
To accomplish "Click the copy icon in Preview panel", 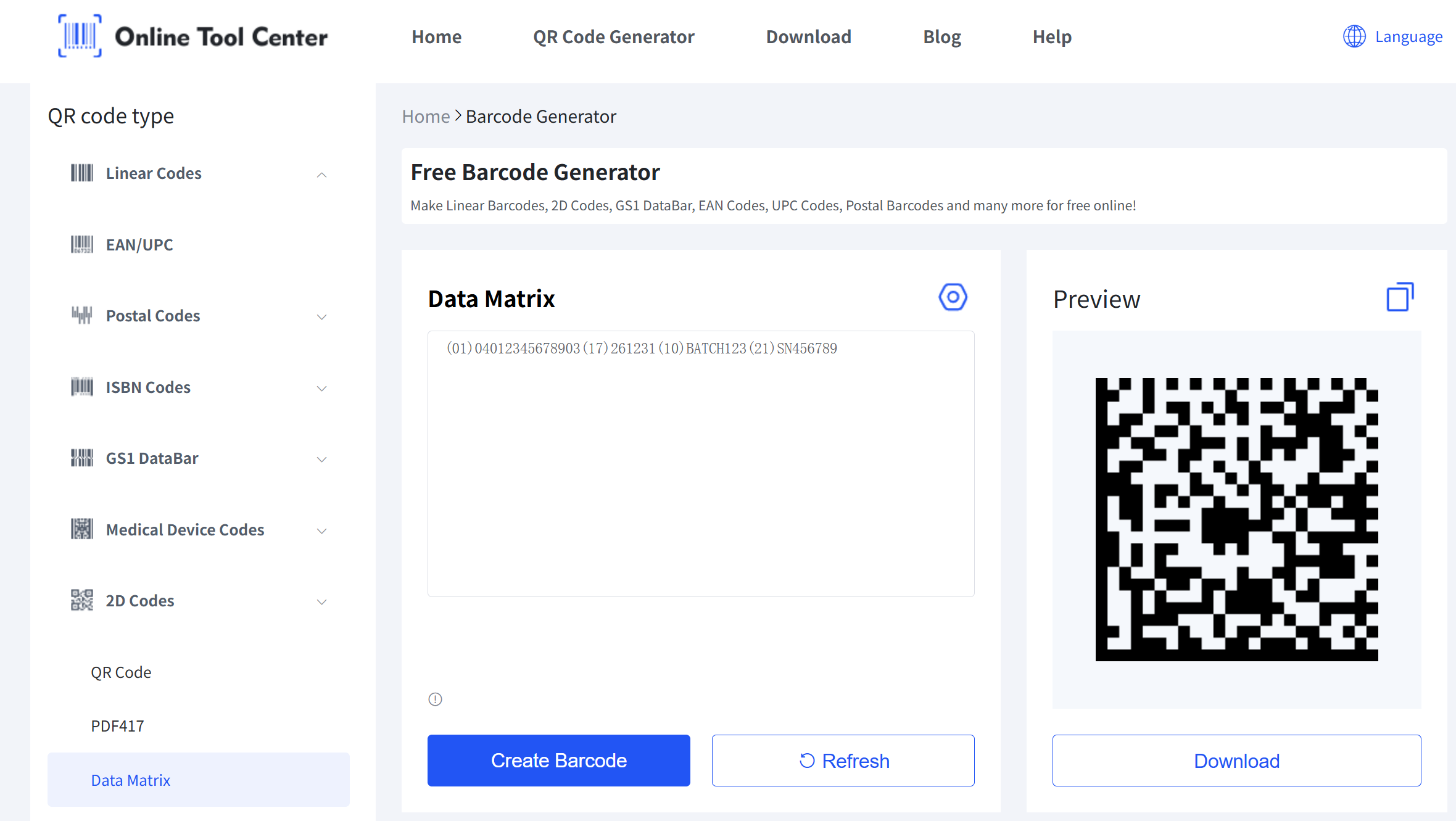I will 1400,297.
